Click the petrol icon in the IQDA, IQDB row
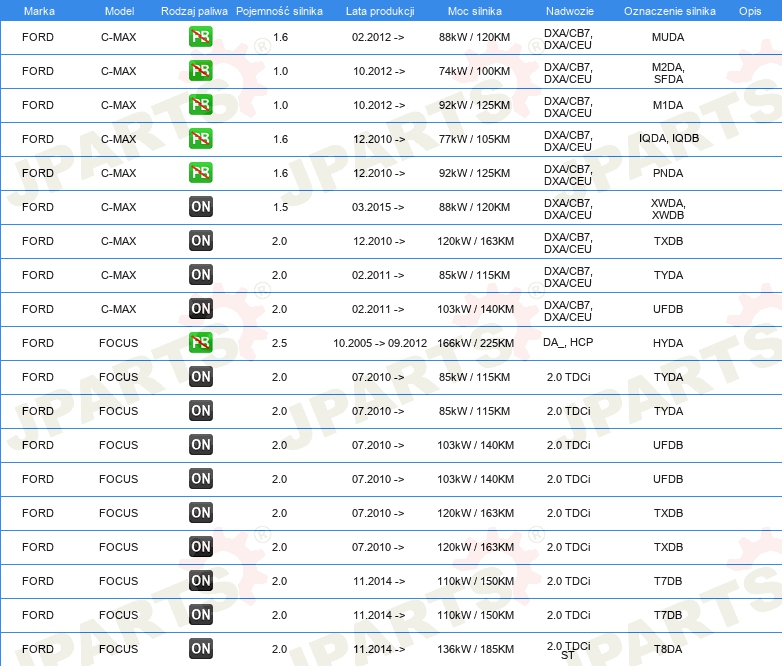 point(200,139)
